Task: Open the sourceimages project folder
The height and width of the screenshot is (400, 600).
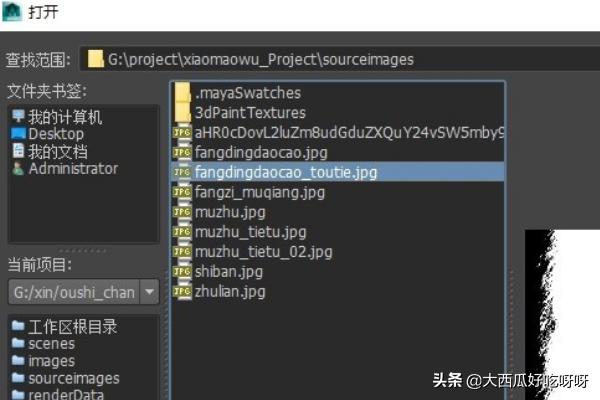Action: coord(74,378)
